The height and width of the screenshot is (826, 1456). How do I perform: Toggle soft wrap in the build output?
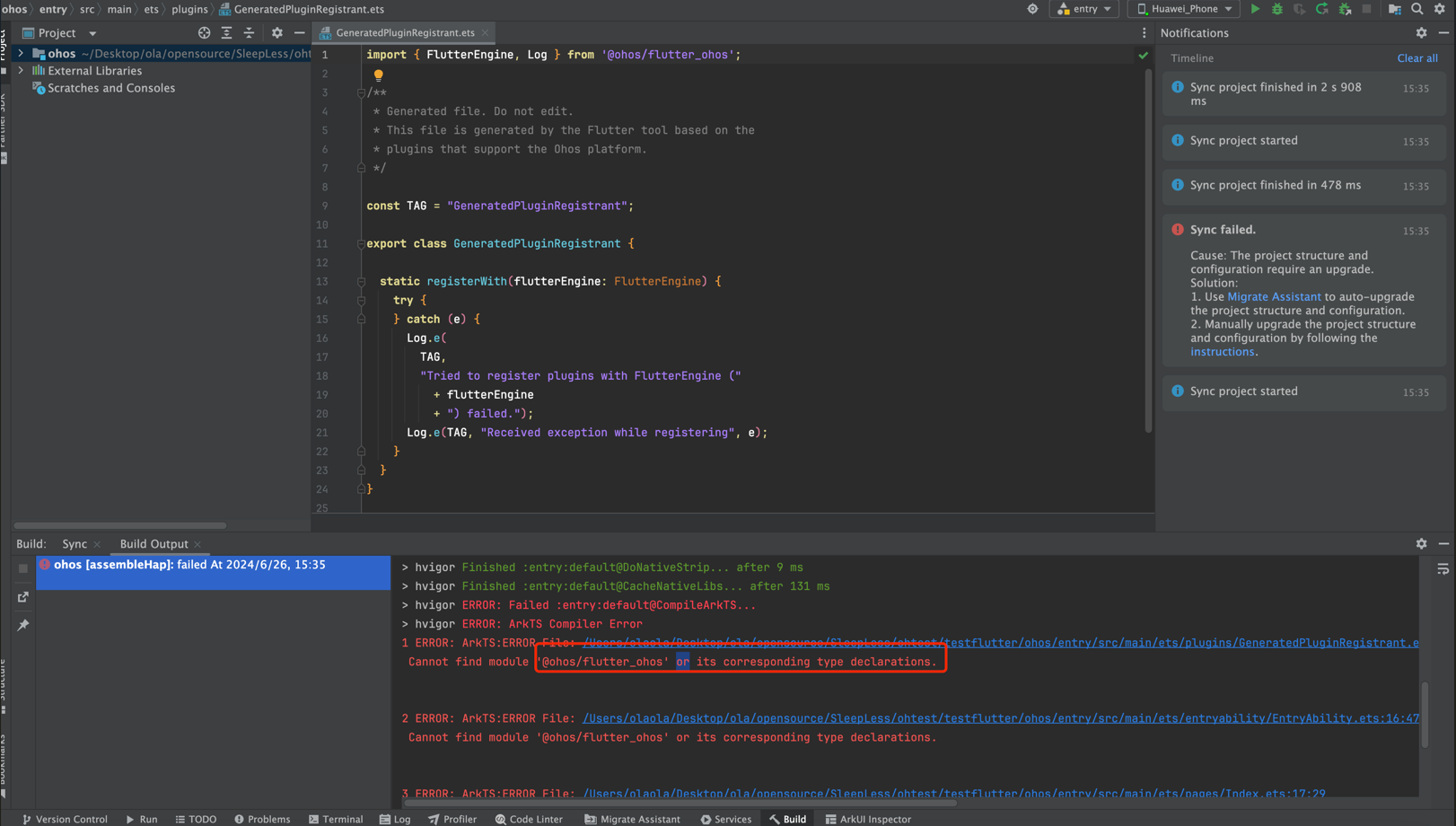1443,569
